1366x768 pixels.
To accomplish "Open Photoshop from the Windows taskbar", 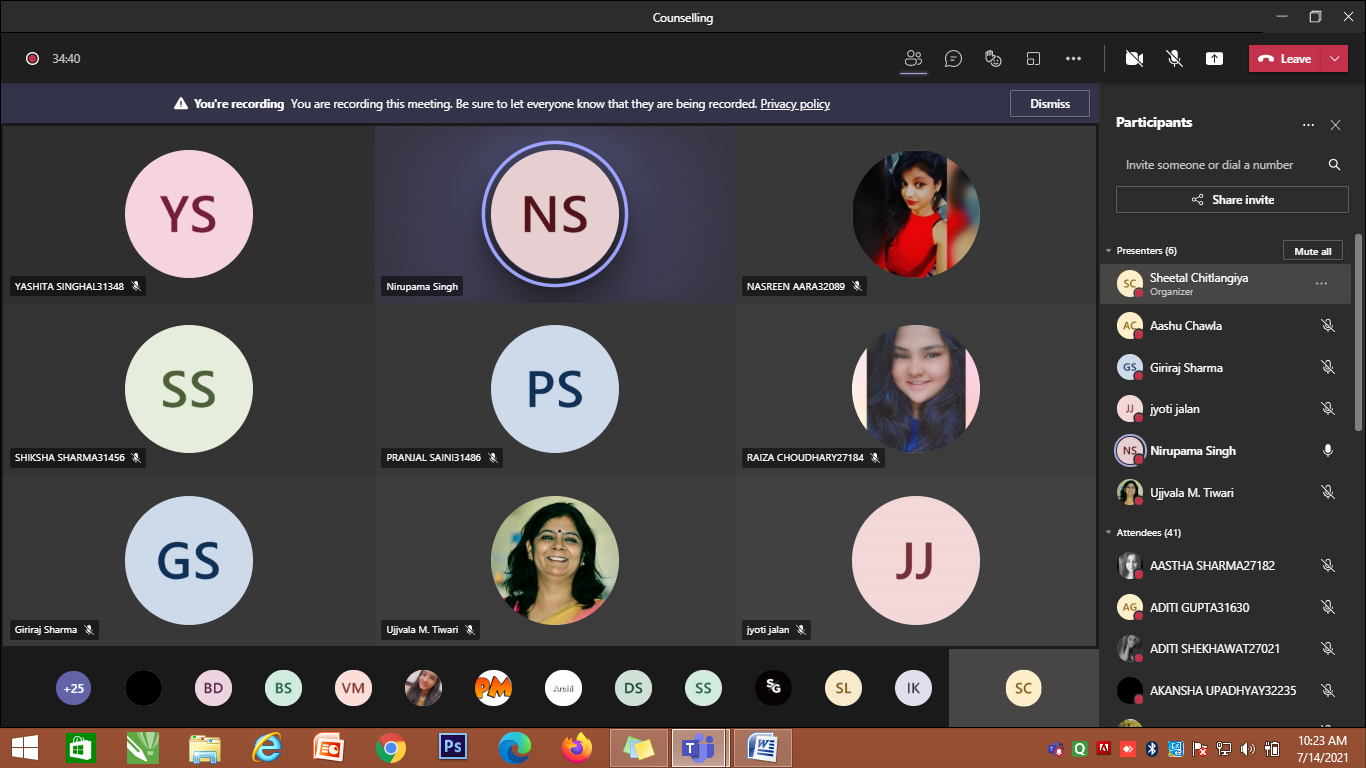I will pyautogui.click(x=453, y=747).
